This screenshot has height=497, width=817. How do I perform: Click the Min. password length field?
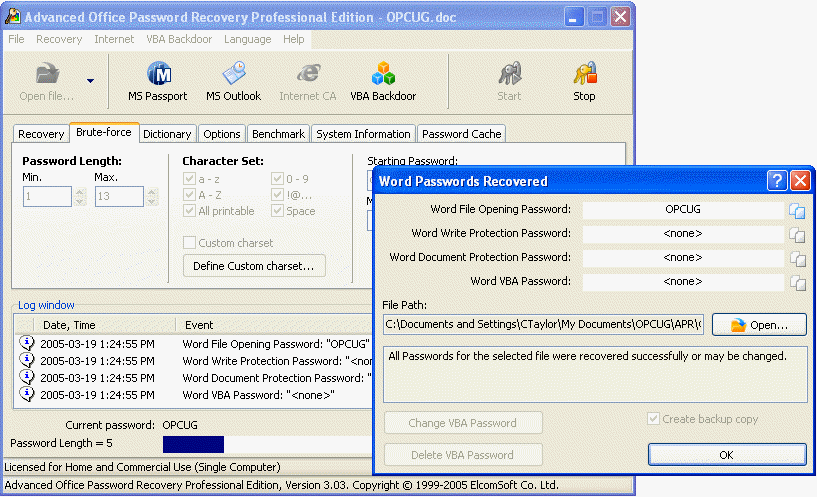pos(47,196)
